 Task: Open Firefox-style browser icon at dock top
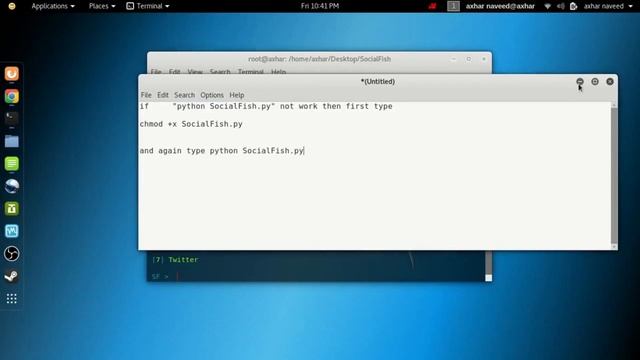[x=12, y=74]
